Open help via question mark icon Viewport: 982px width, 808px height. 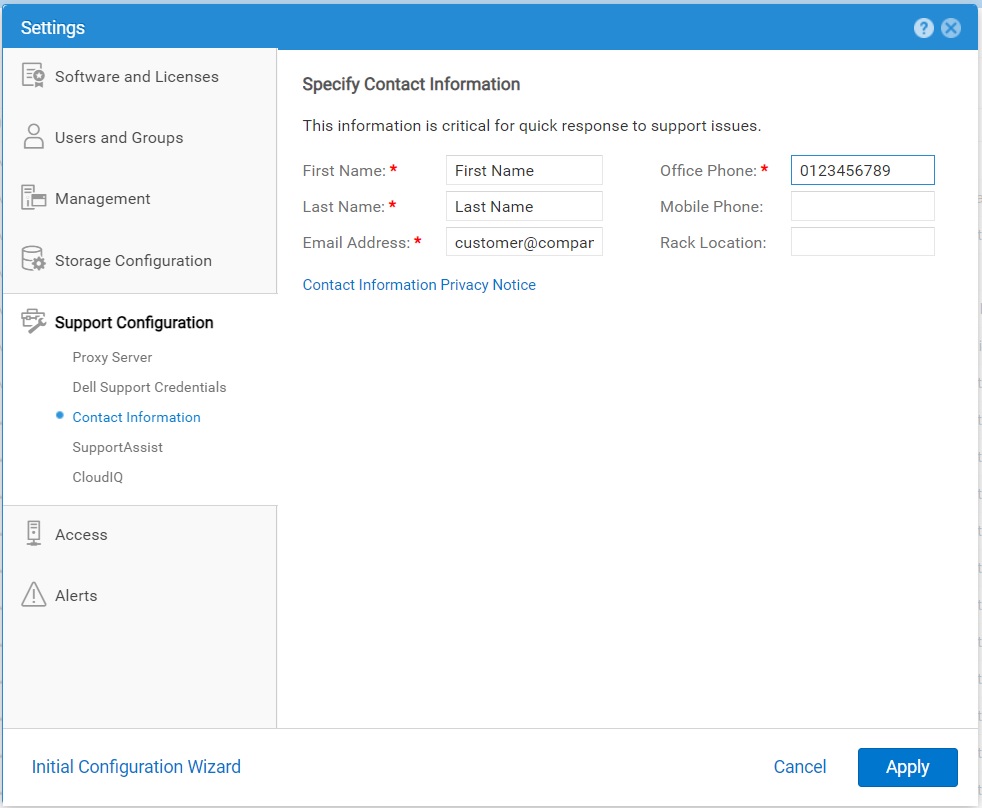[924, 28]
